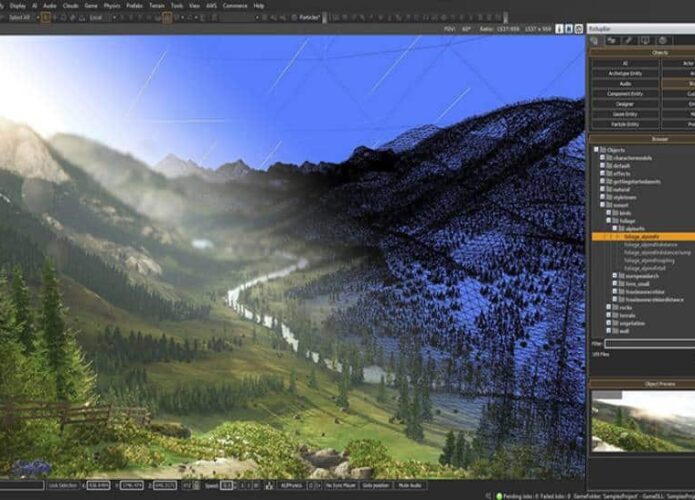The height and width of the screenshot is (500, 695).
Task: Click the X coordinate field
Action: 98,486
